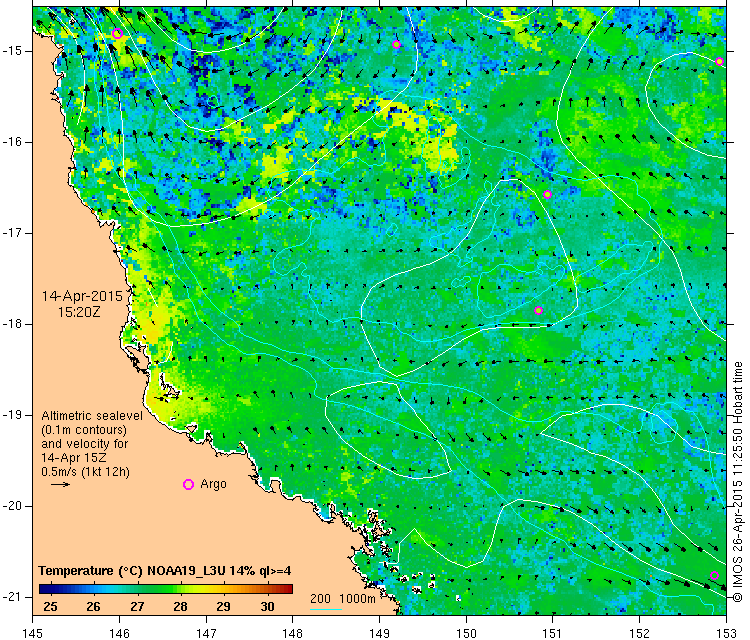Click the longitude axis label '150'
750x640 pixels.
pyautogui.click(x=466, y=633)
